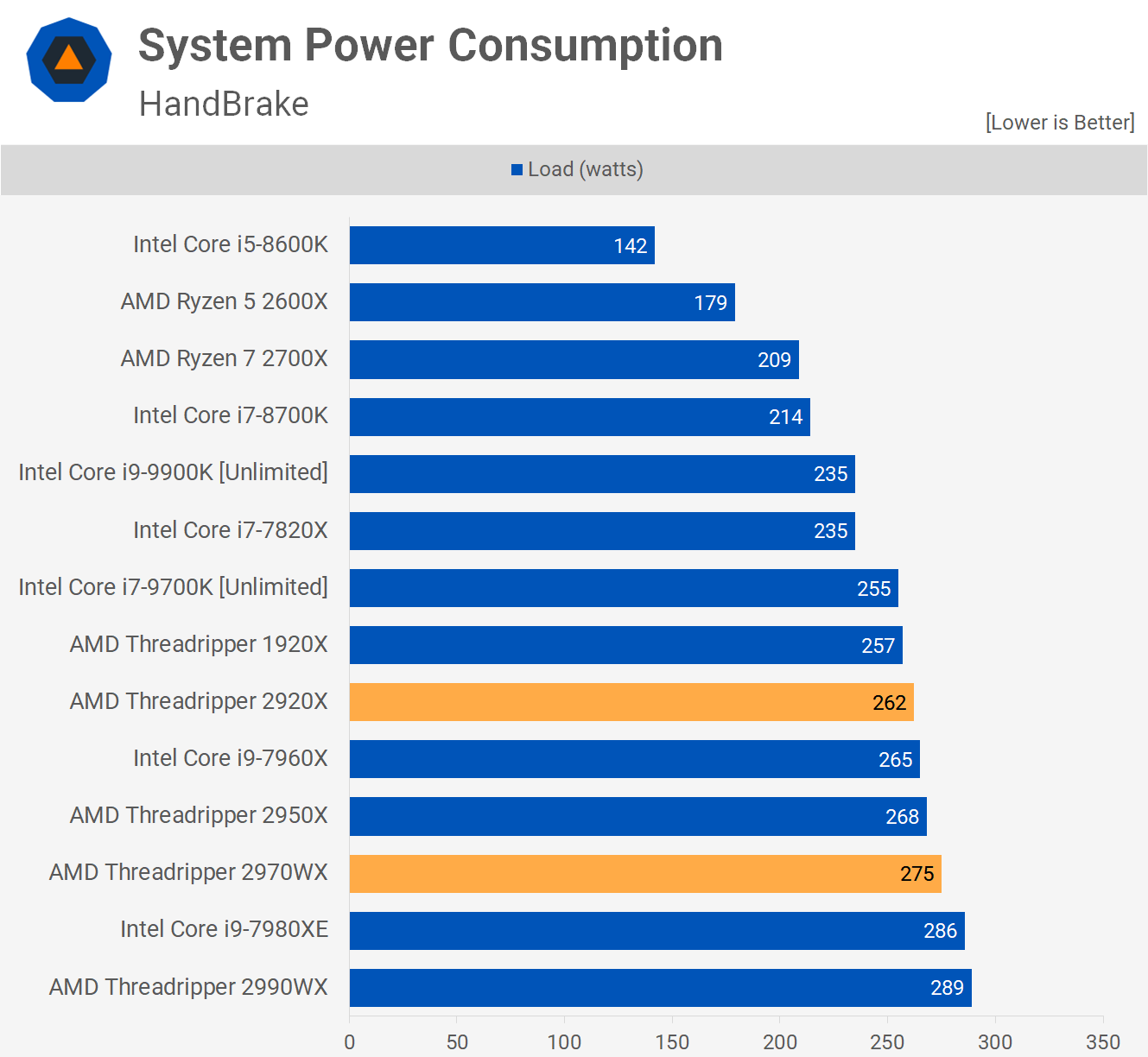This screenshot has width=1148, height=1057.
Task: Click the System Power Consumption title
Action: (430, 46)
